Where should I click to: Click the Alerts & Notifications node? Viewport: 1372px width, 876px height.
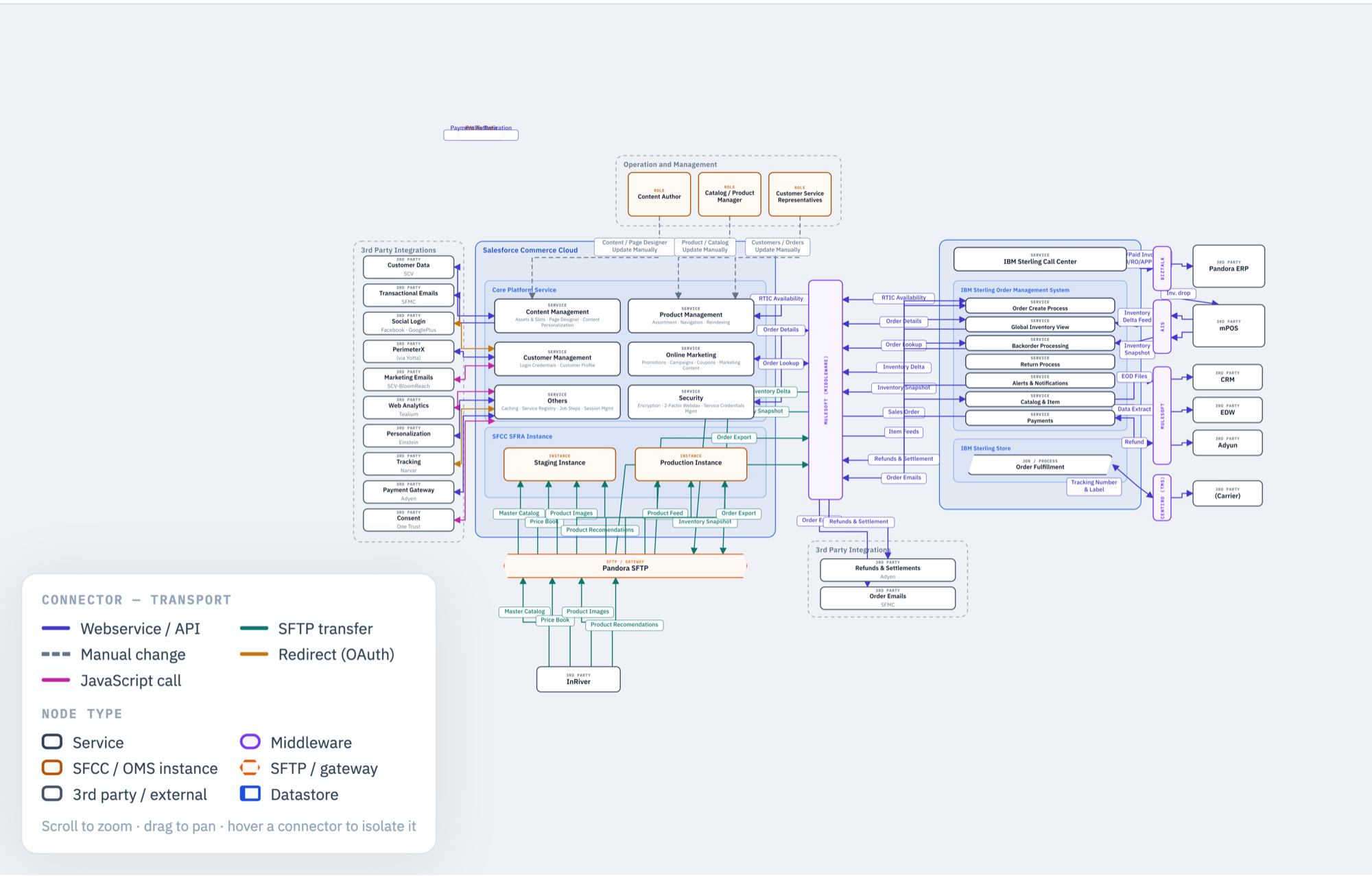pos(1040,381)
